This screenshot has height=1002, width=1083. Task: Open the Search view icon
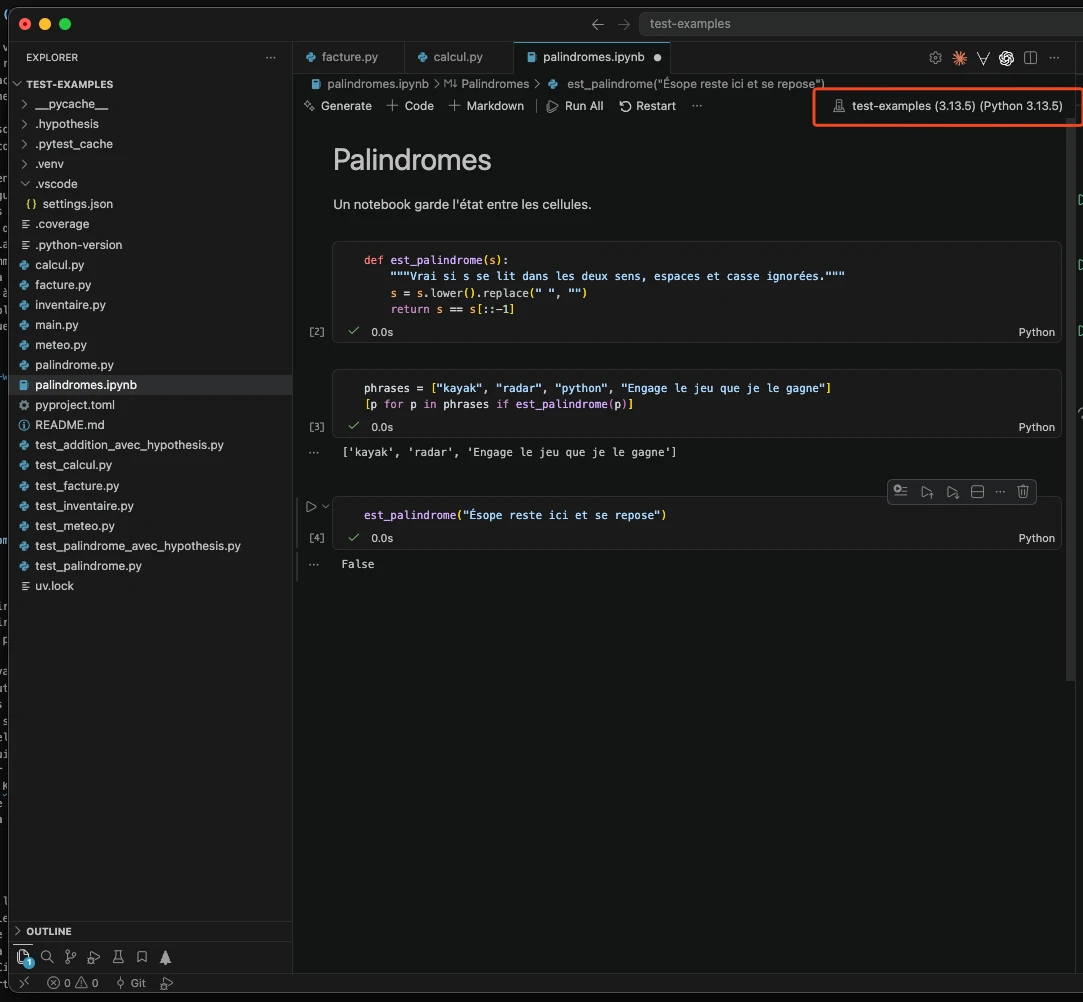(47, 957)
